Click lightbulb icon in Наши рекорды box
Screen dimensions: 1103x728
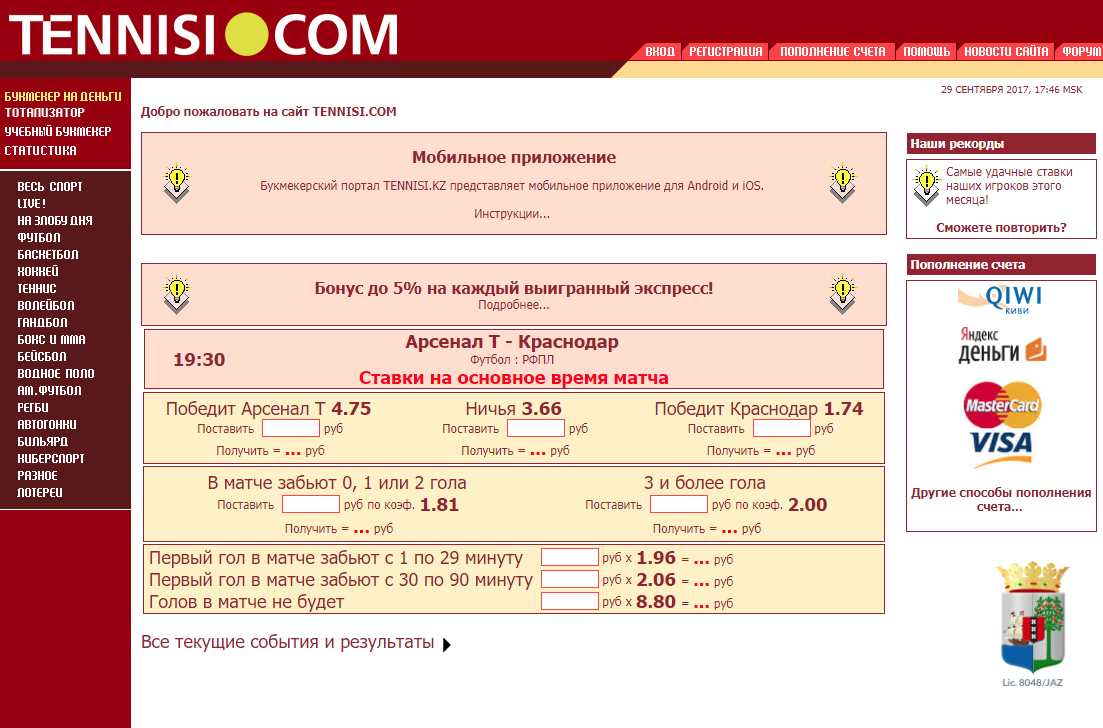point(926,185)
